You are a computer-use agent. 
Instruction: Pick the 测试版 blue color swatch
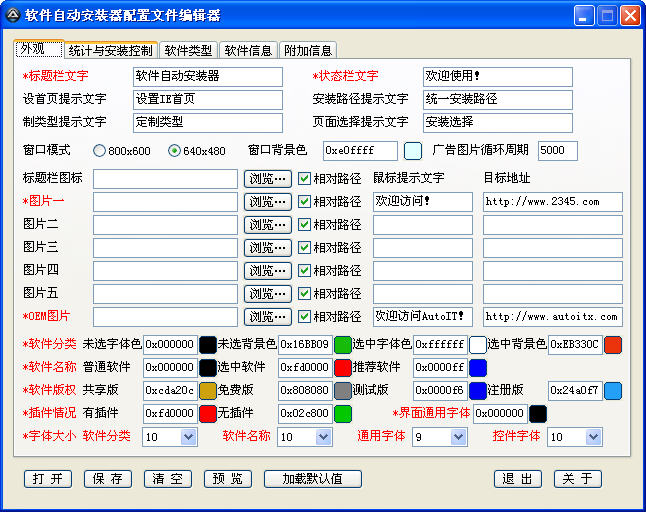tap(478, 391)
